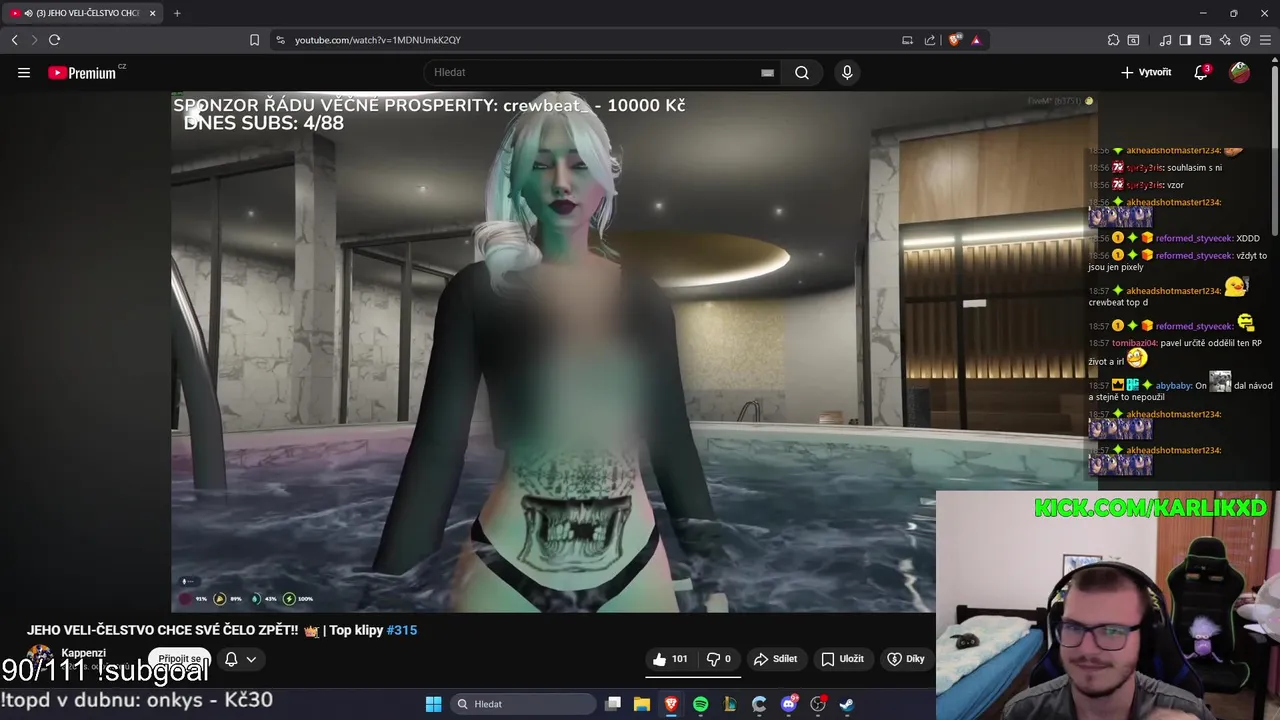Open the Brave Rewards triangle icon
Viewport: 1280px width, 720px height.
point(976,40)
